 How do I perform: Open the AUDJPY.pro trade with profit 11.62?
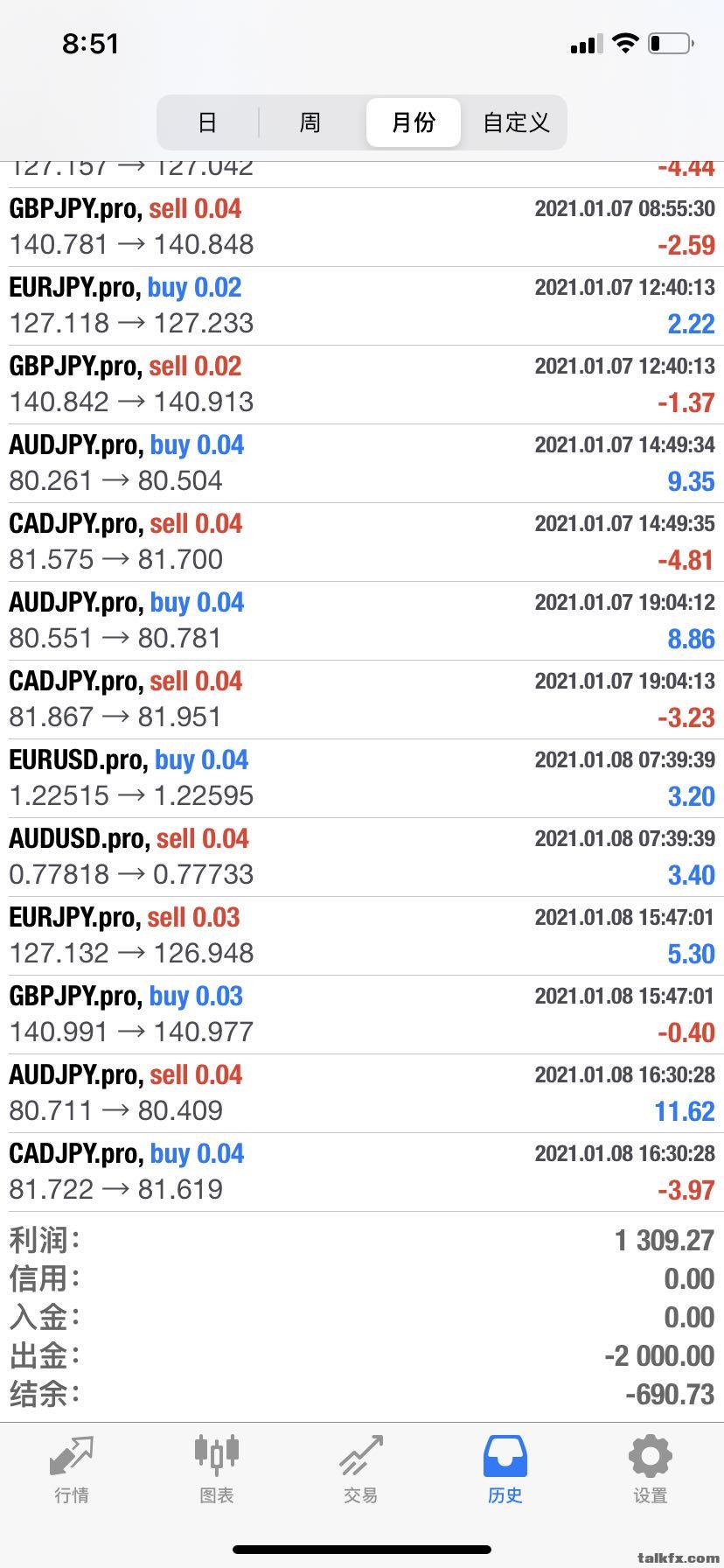362,1093
